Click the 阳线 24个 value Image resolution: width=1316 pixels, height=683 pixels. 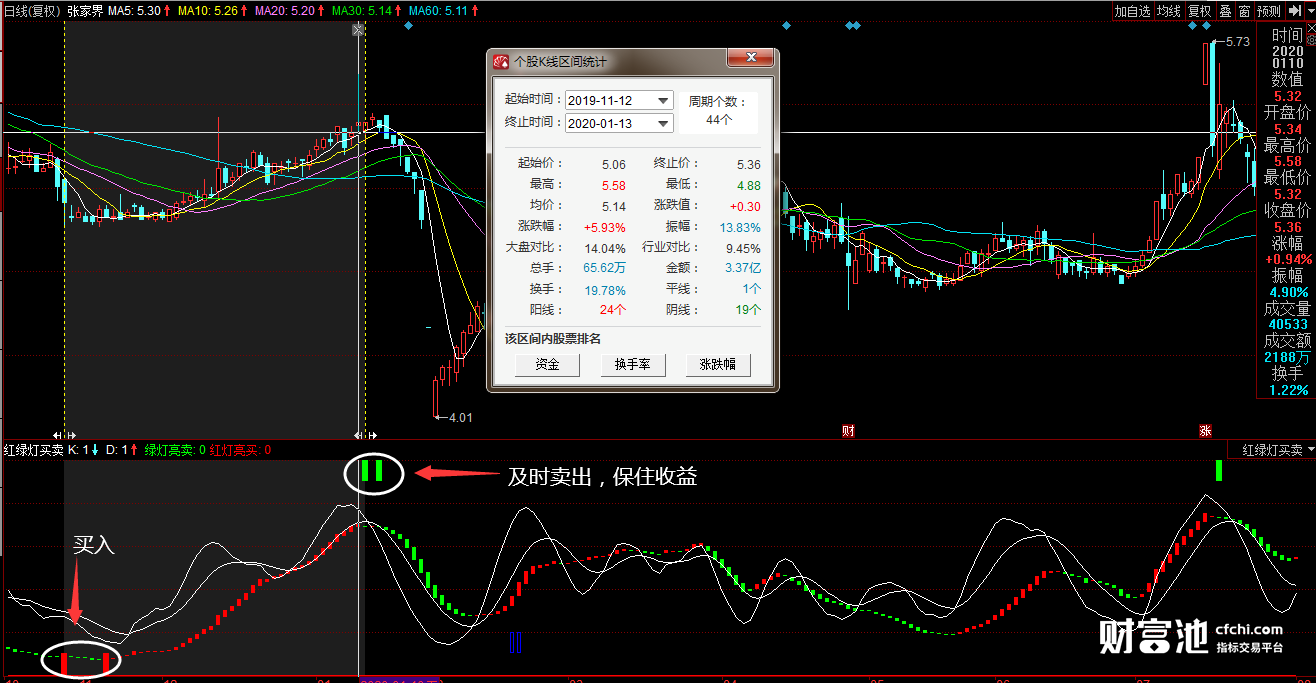click(612, 310)
